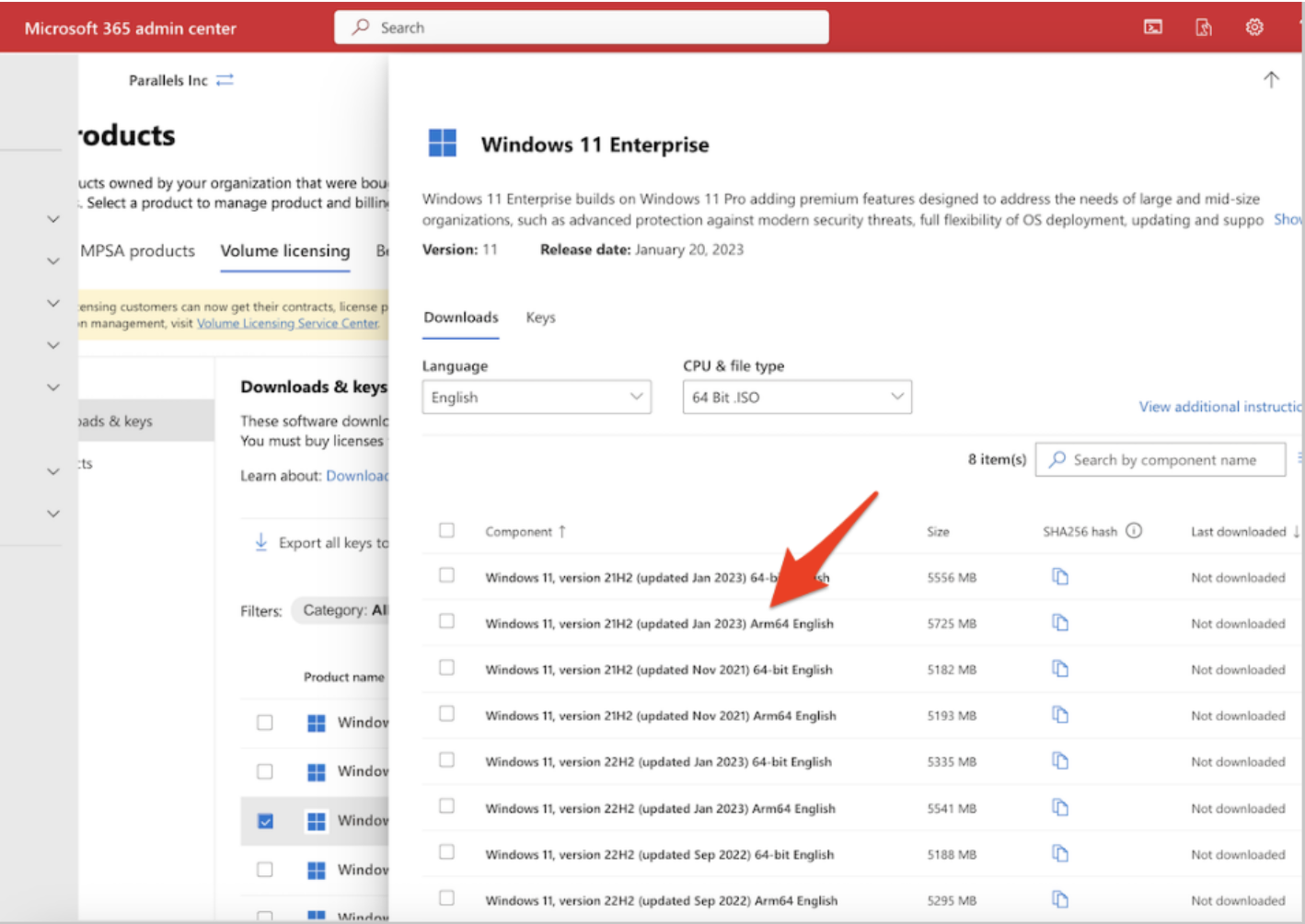
Task: Toggle the select-all checkbox in the component table header
Action: click(447, 530)
